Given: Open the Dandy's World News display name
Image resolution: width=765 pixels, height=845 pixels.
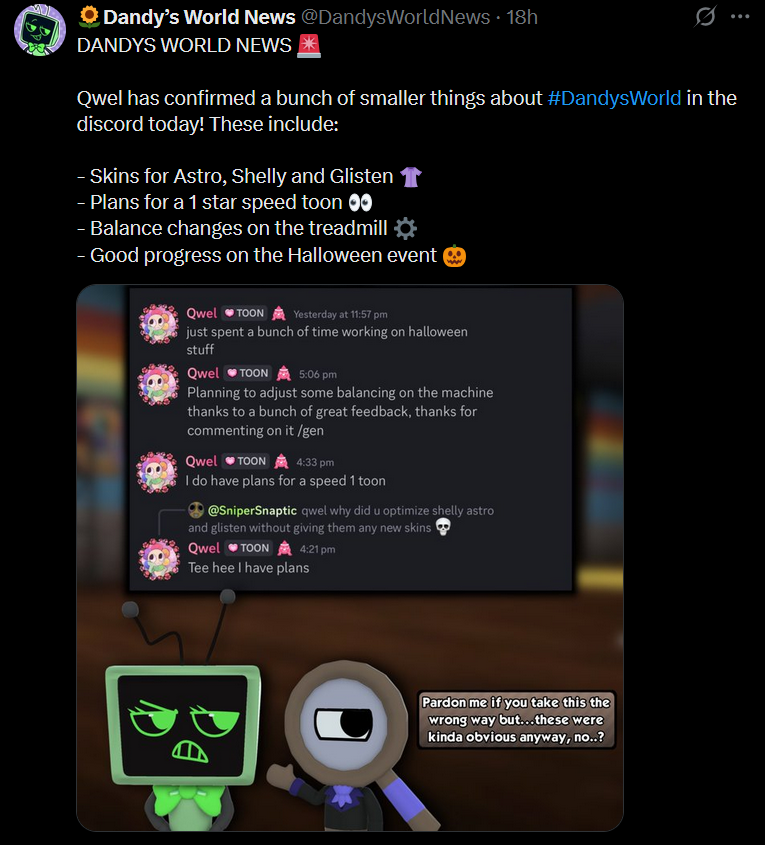Looking at the screenshot, I should pos(199,17).
